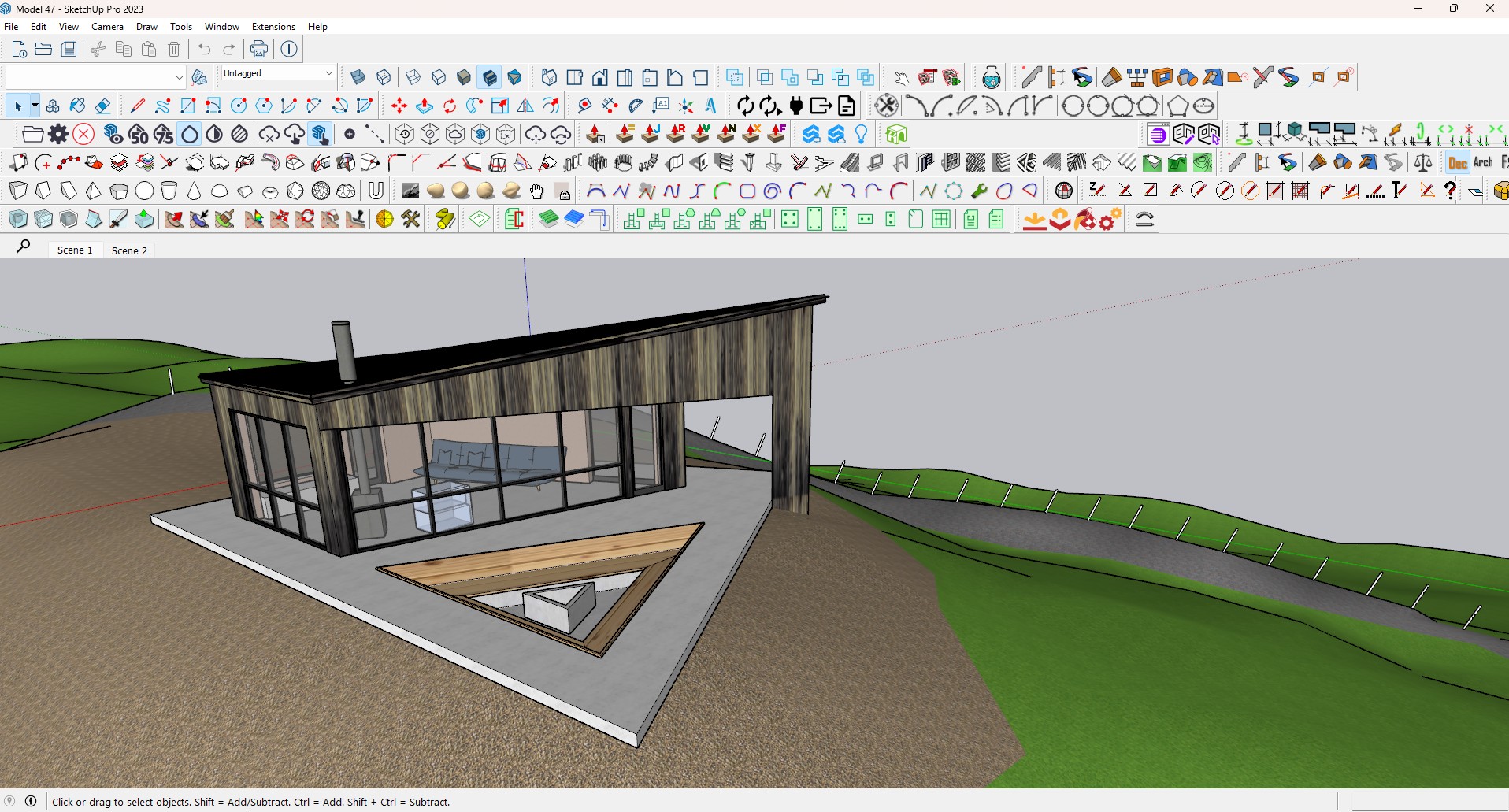Screen dimensions: 1509x812
Task: Expand the Select tool dropdown arrow
Action: point(35,106)
